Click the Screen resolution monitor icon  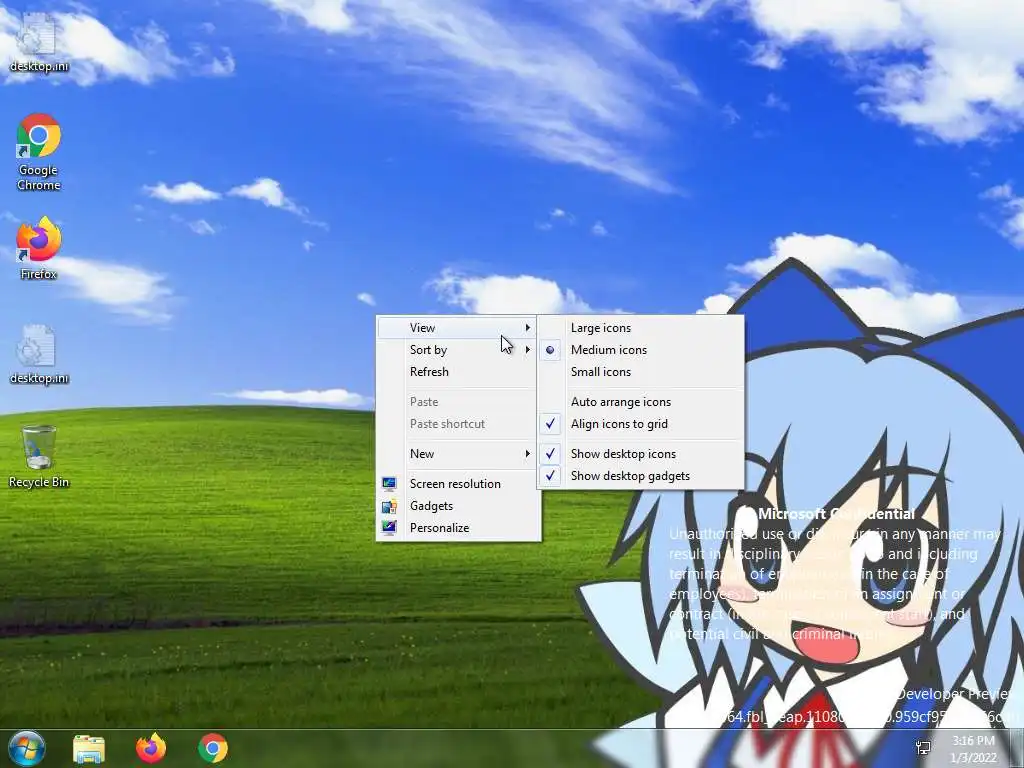pos(389,483)
